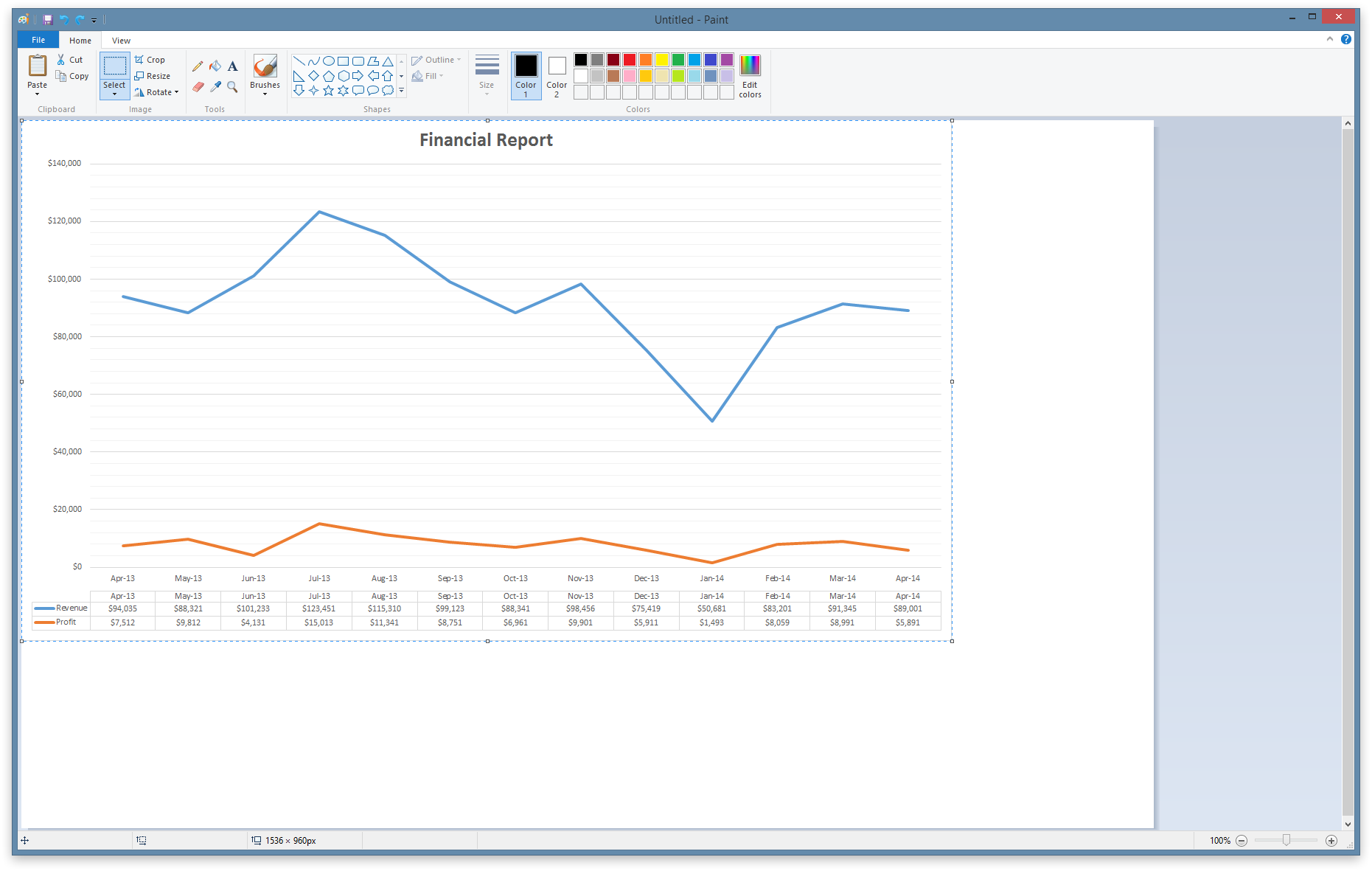The width and height of the screenshot is (1372, 871).
Task: Choose the Hexagon shape
Action: 344,76
